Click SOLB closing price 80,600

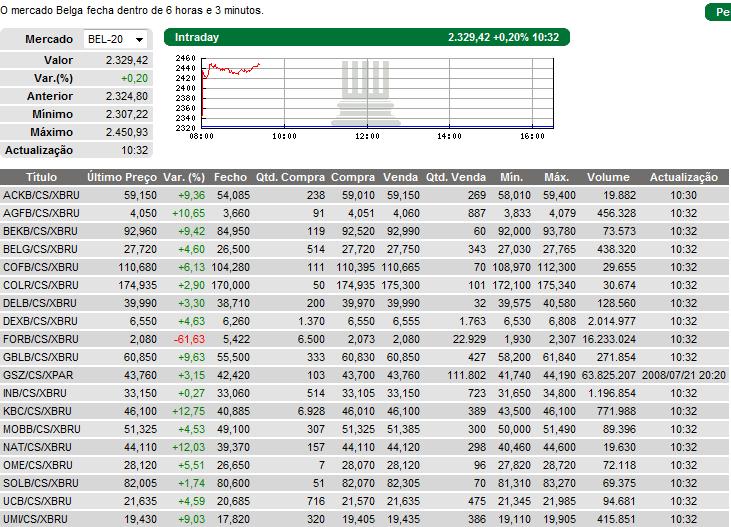click(233, 483)
